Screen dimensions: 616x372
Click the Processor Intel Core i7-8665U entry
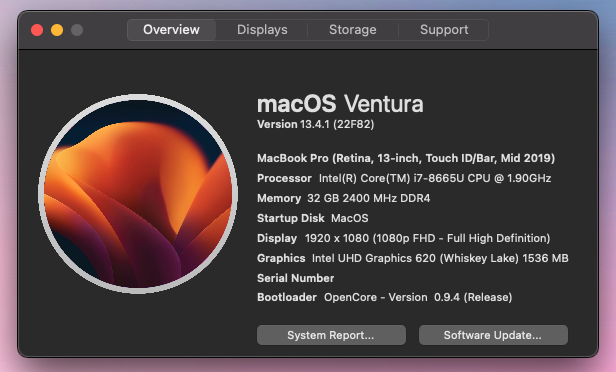(404, 178)
